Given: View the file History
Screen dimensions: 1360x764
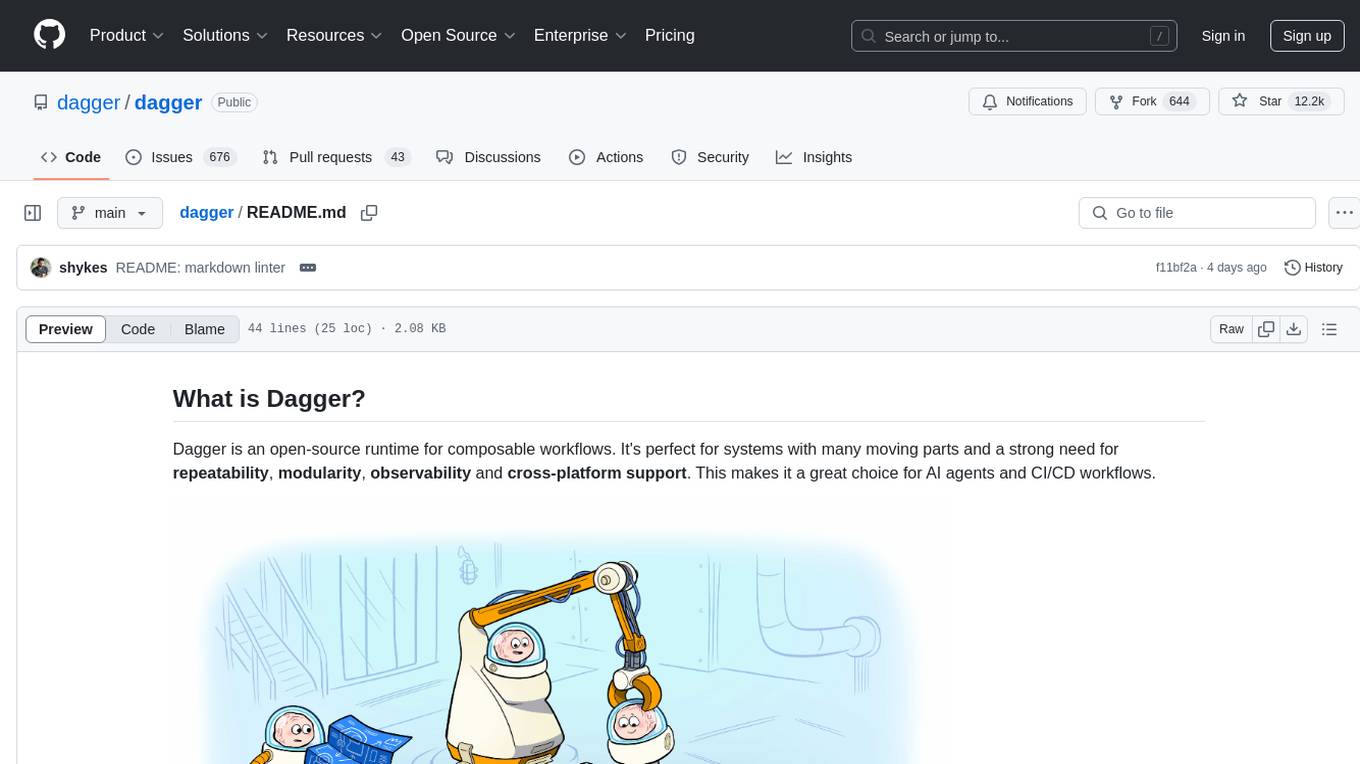Looking at the screenshot, I should tap(1313, 268).
